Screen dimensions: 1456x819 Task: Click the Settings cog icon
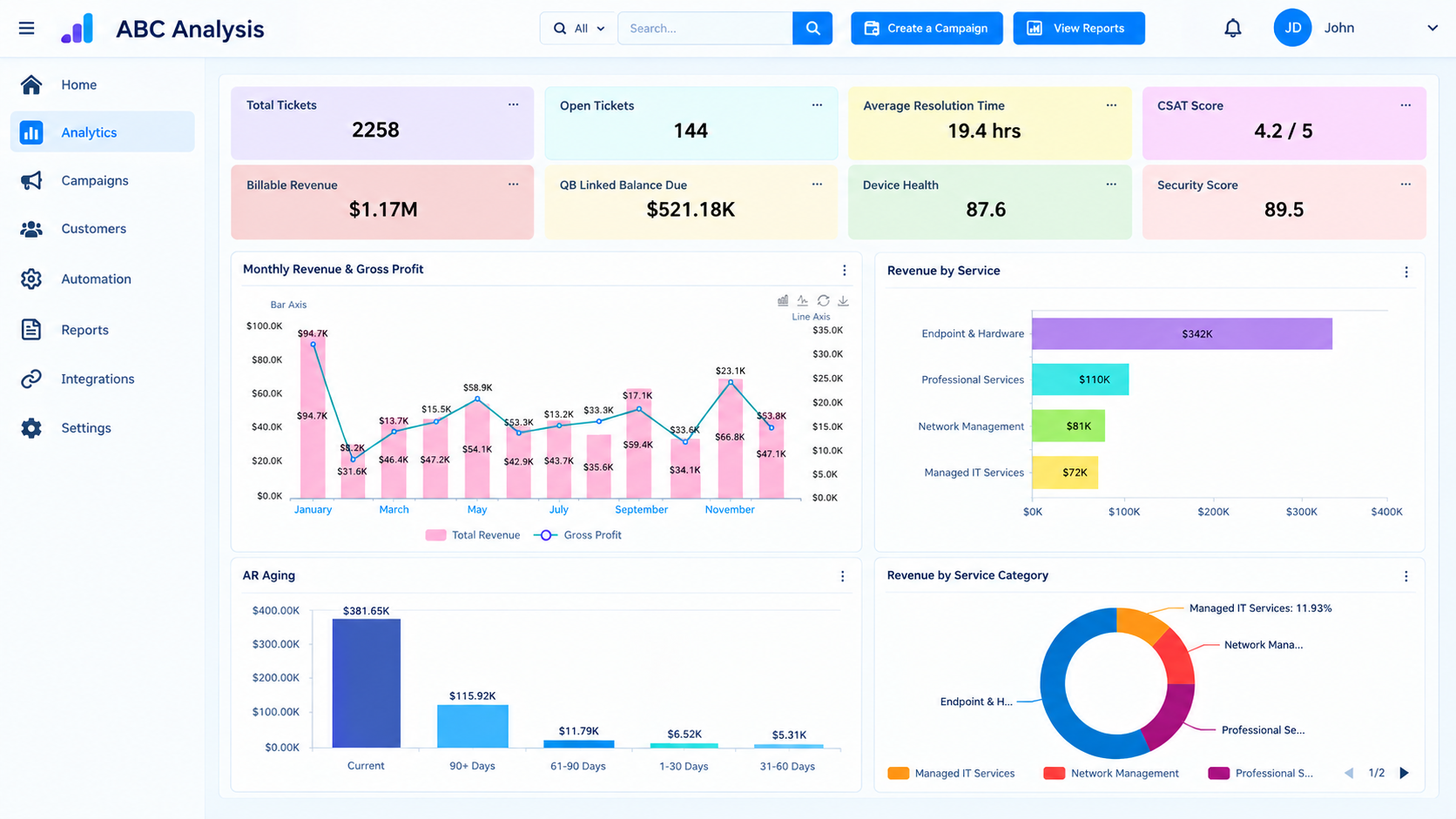coord(31,428)
